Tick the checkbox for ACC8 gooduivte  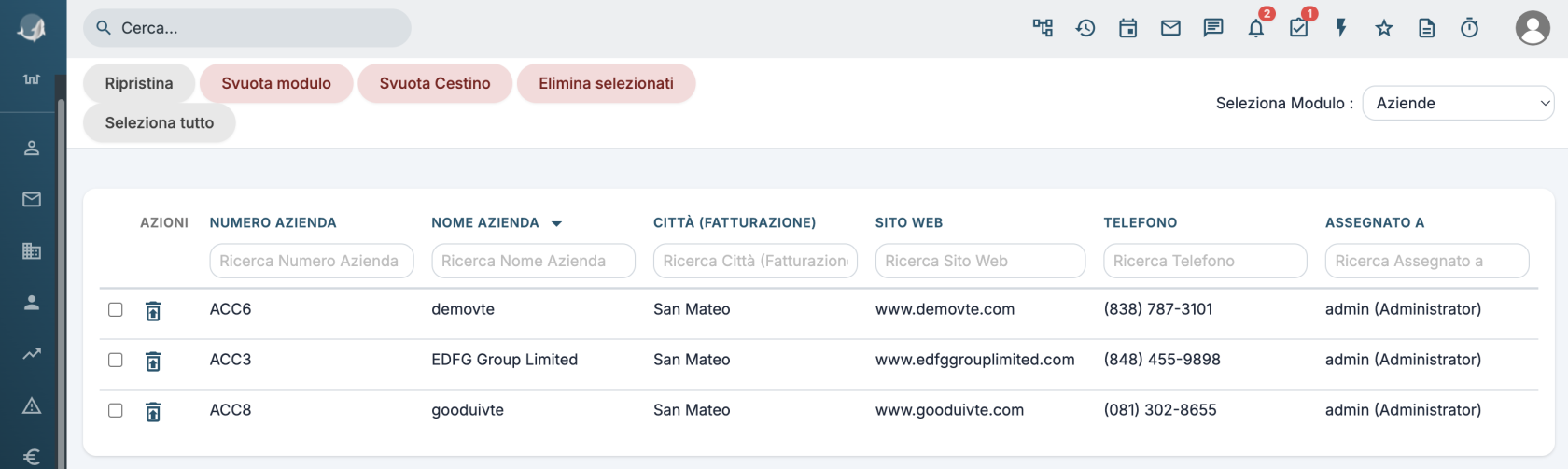point(116,410)
